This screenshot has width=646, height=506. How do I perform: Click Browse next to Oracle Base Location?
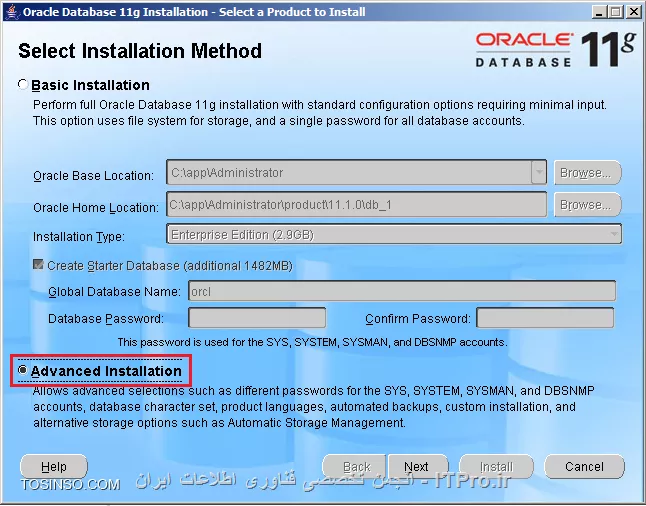587,172
